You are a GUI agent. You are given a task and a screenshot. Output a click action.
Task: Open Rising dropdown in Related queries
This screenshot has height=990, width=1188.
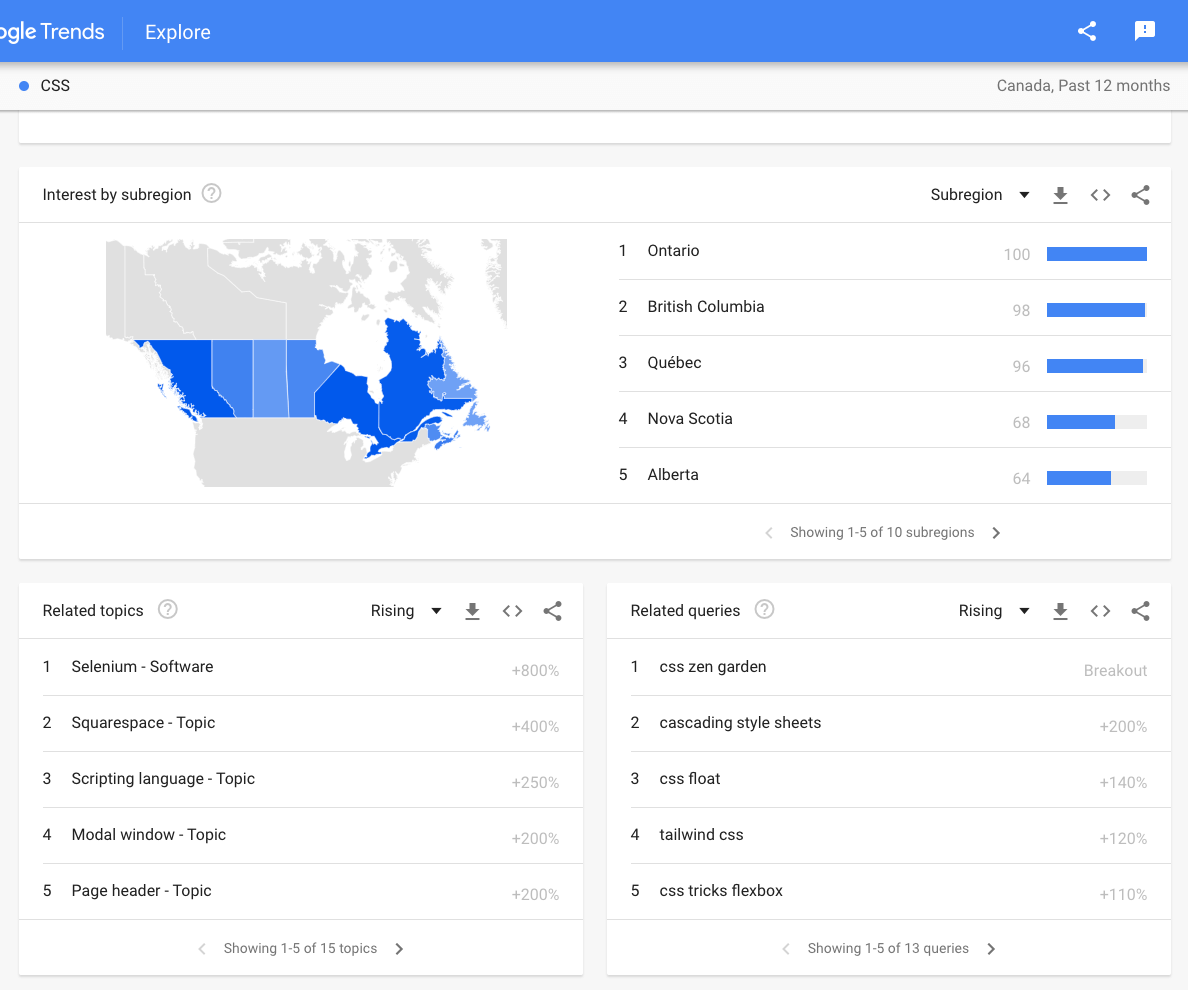click(x=993, y=611)
